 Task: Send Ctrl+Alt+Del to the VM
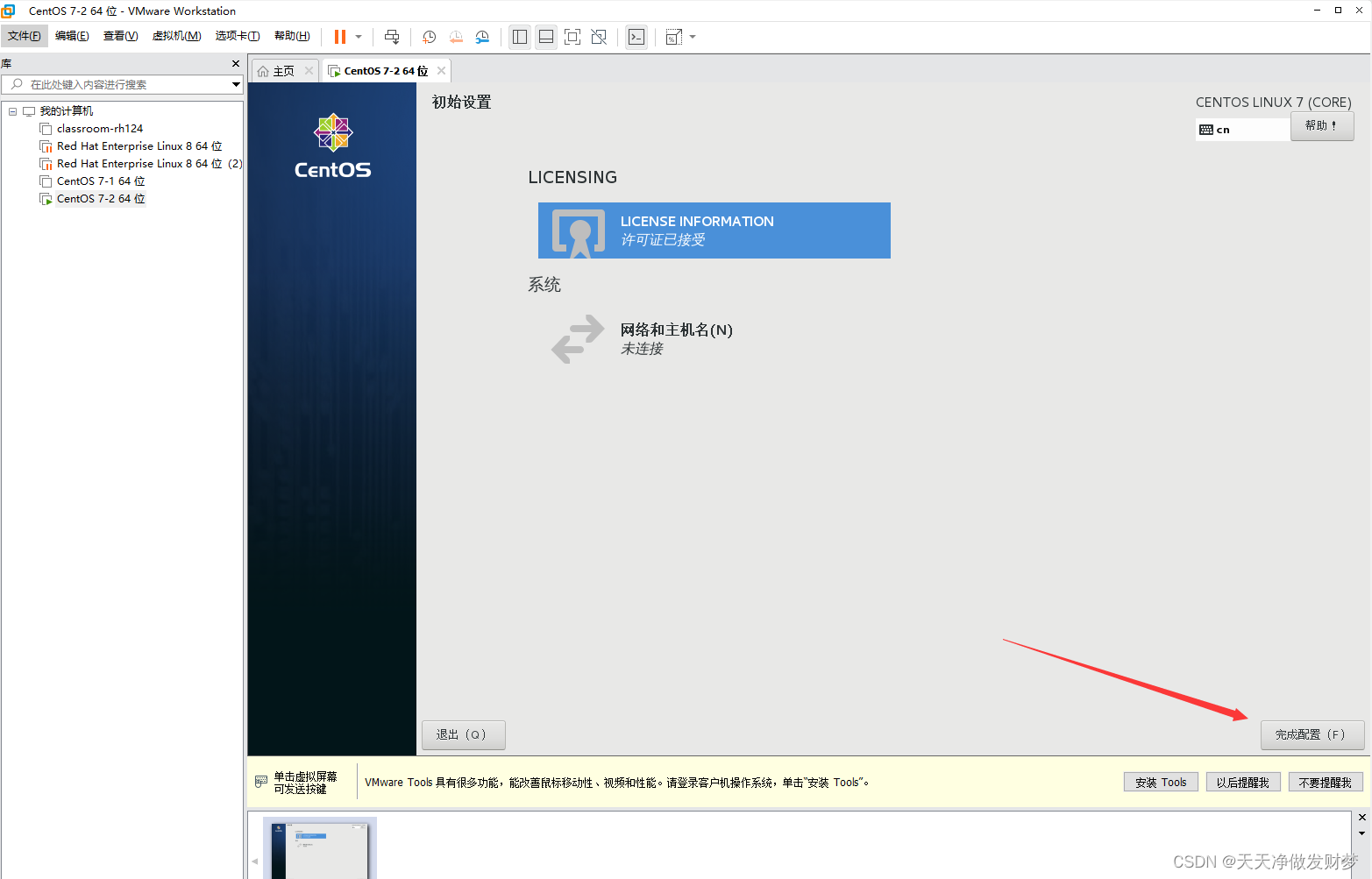392,37
